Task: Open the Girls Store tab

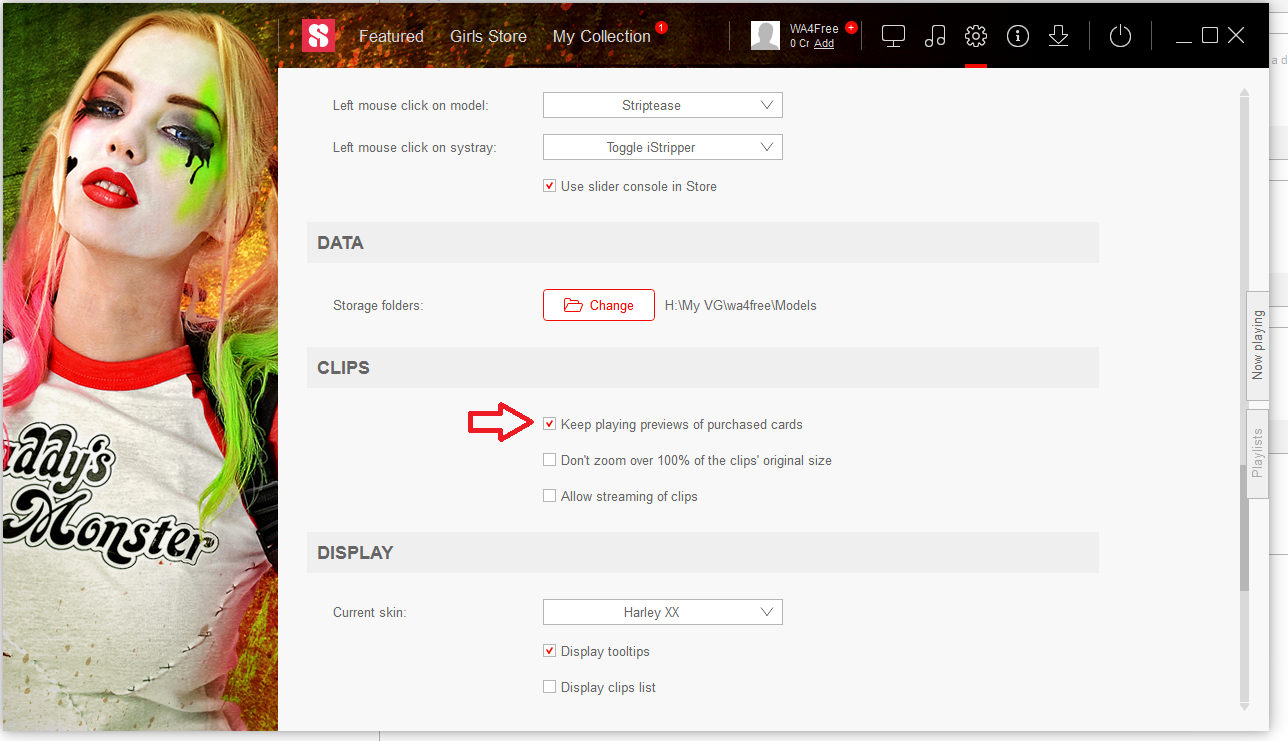Action: pyautogui.click(x=488, y=36)
